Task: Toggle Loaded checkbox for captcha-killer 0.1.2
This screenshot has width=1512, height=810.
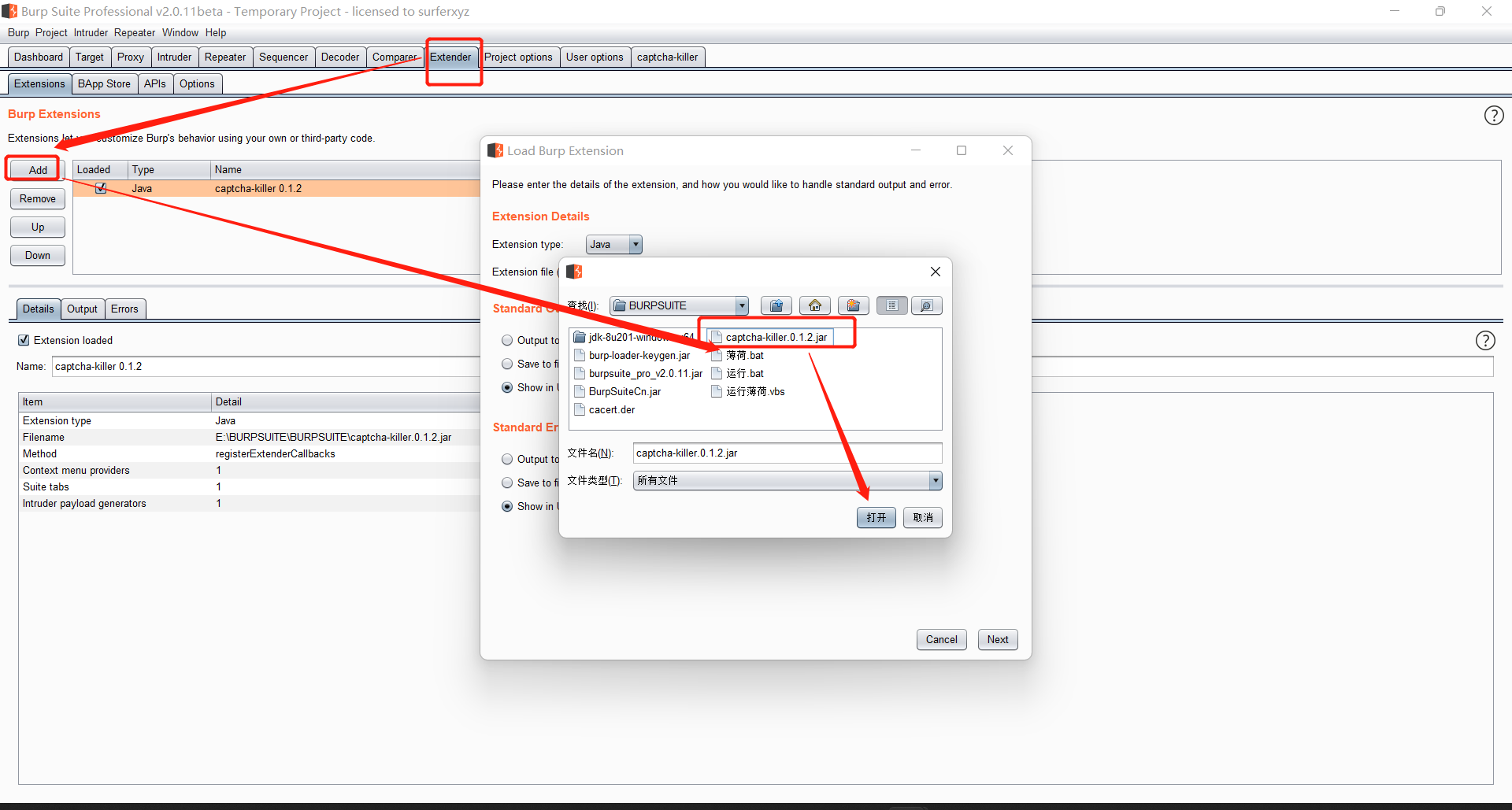Action: (x=101, y=188)
